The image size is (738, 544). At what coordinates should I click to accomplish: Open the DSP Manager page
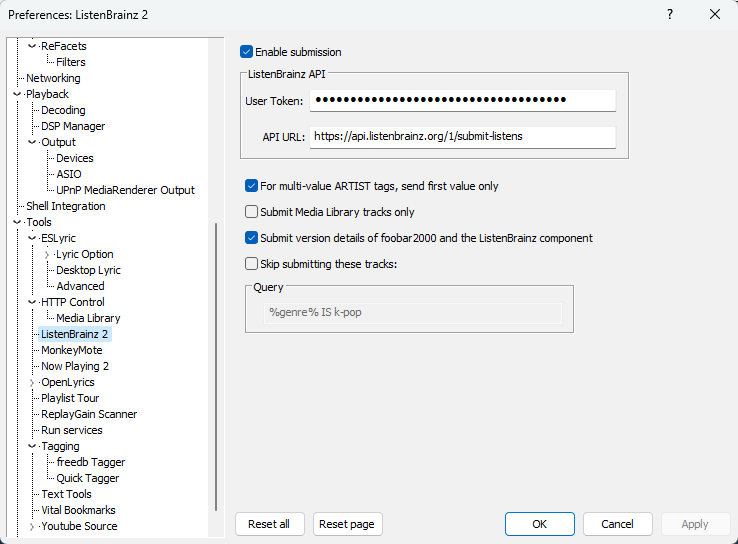pos(73,126)
